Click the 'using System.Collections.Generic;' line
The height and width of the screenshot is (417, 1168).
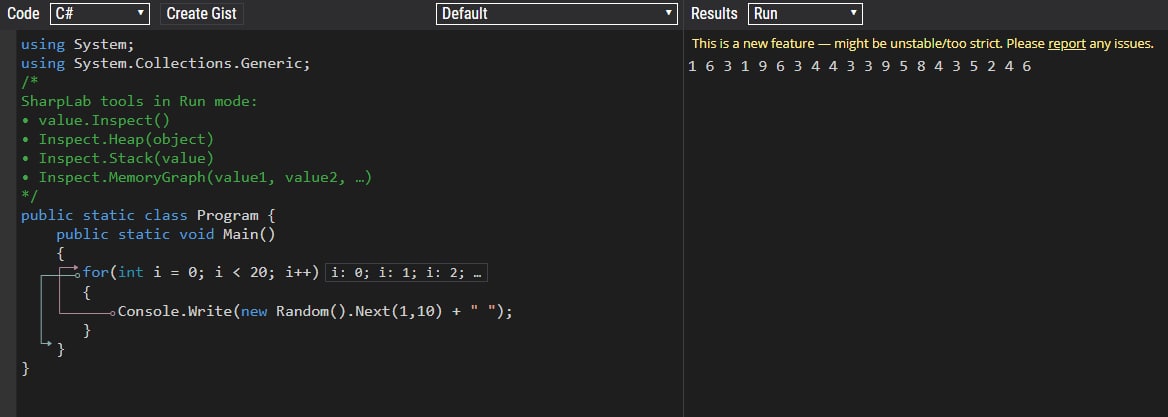(x=165, y=63)
